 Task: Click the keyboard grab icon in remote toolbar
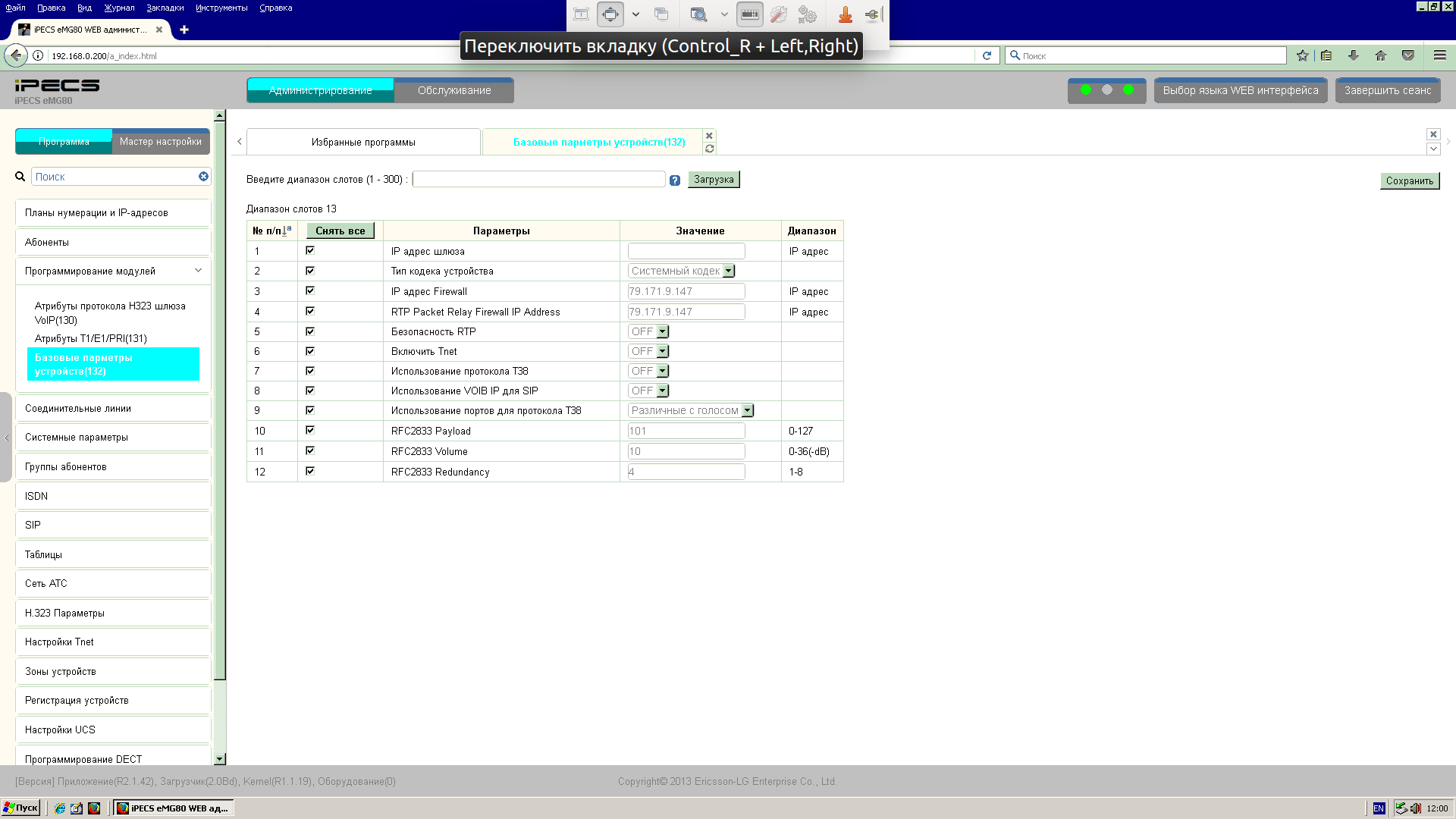[749, 14]
